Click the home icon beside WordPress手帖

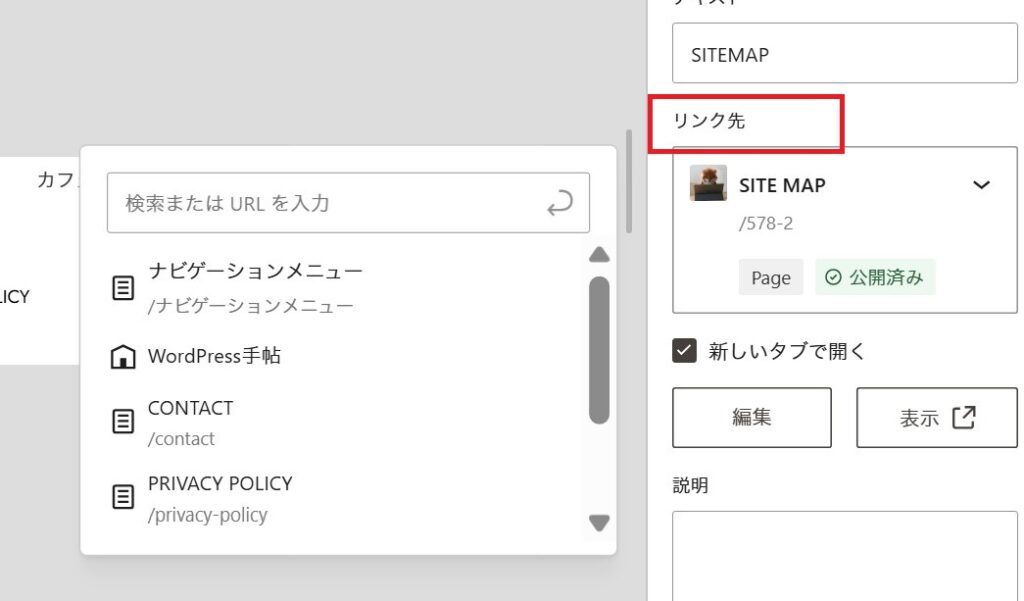click(123, 357)
